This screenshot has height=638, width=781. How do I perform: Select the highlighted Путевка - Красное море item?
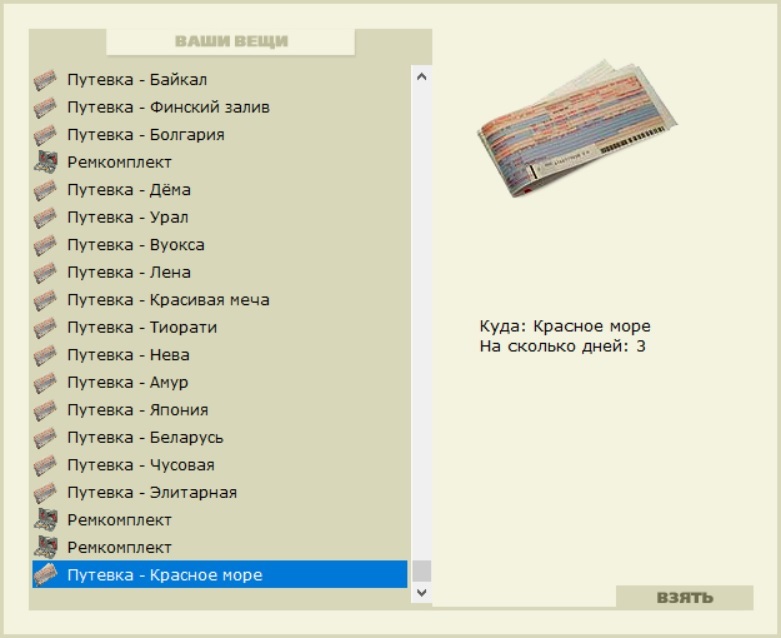pos(220,575)
